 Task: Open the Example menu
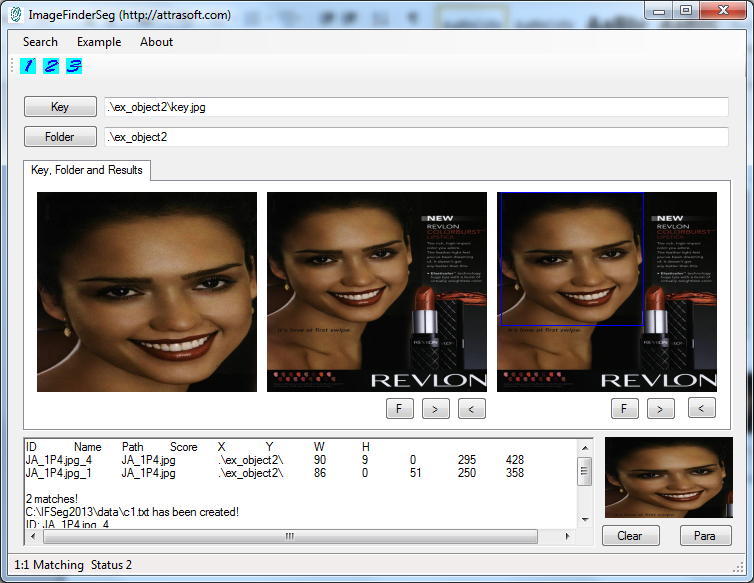point(99,42)
